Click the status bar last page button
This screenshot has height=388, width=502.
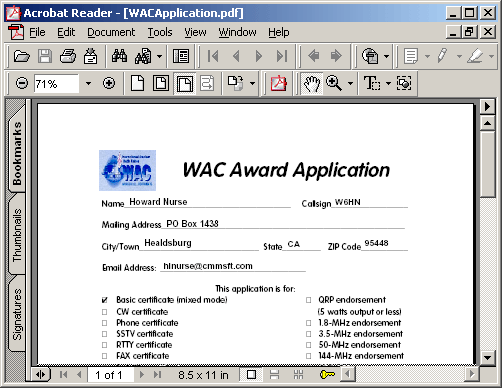click(x=157, y=374)
